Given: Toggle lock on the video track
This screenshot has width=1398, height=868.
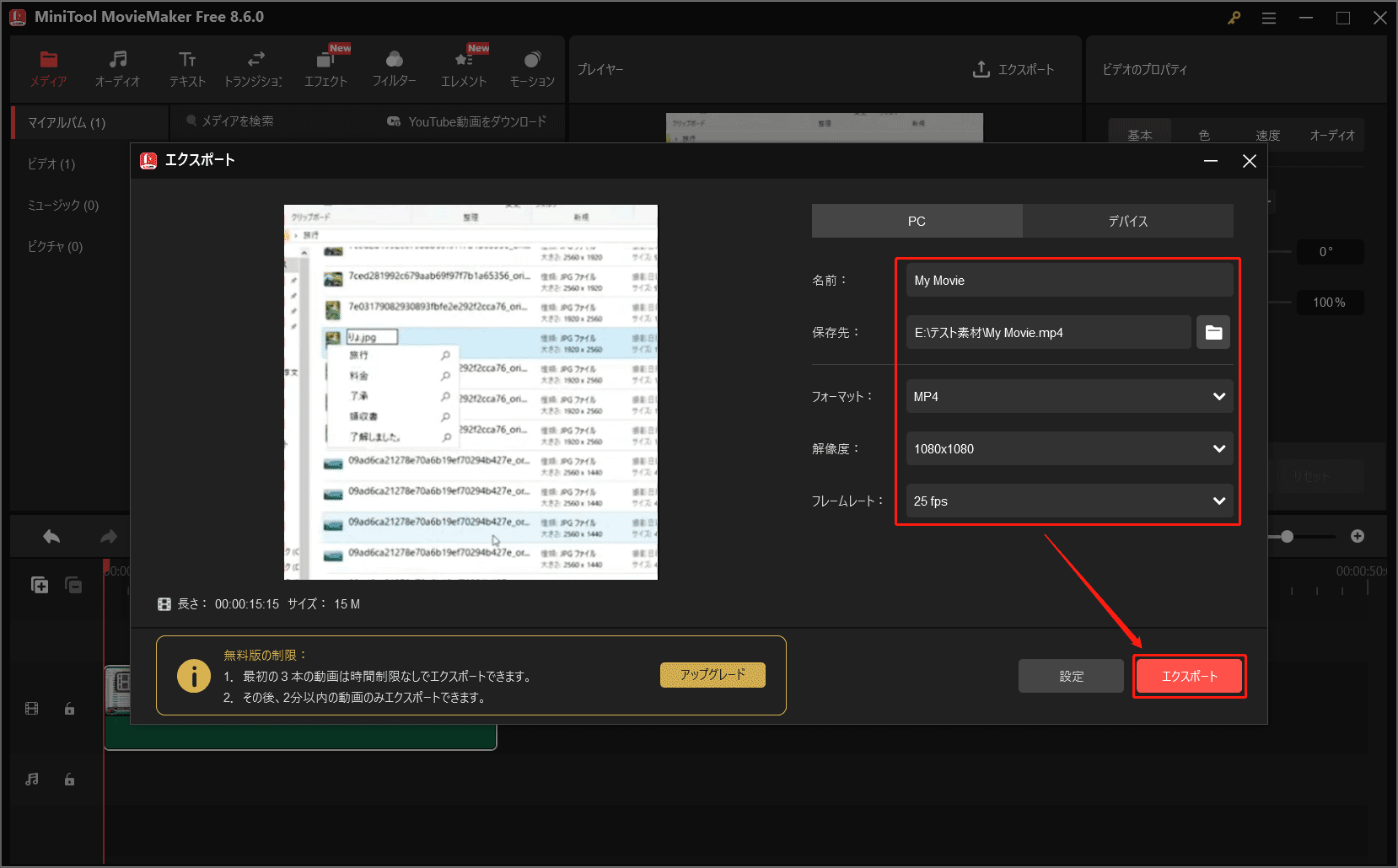Looking at the screenshot, I should [69, 709].
